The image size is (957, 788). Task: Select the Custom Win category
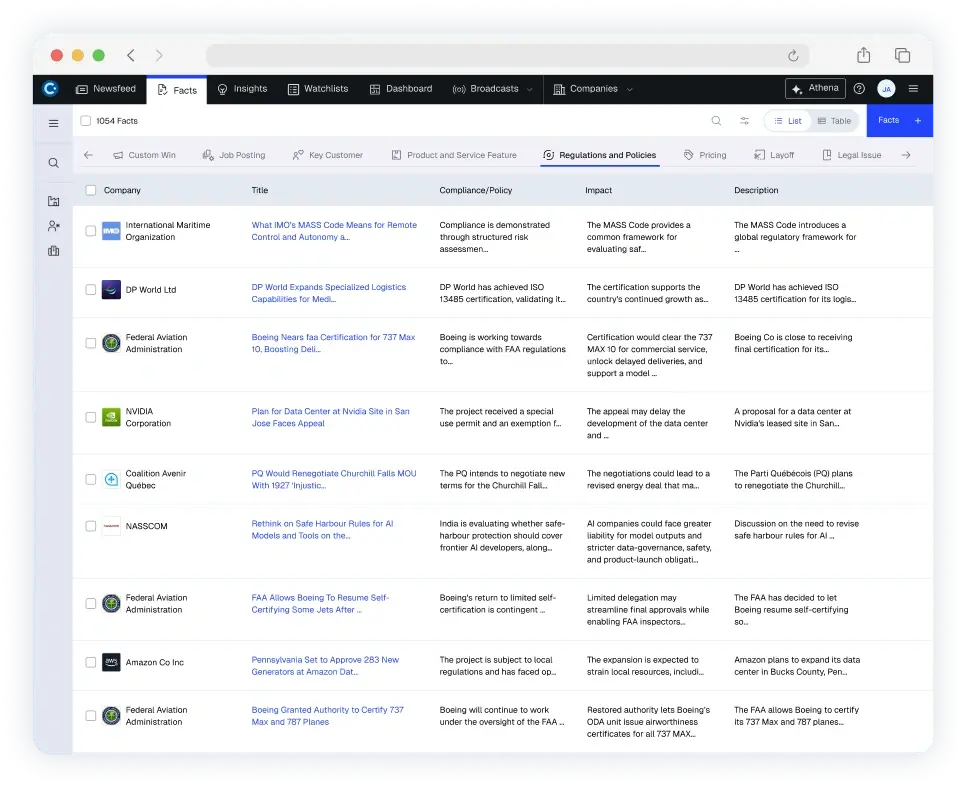pyautogui.click(x=145, y=155)
